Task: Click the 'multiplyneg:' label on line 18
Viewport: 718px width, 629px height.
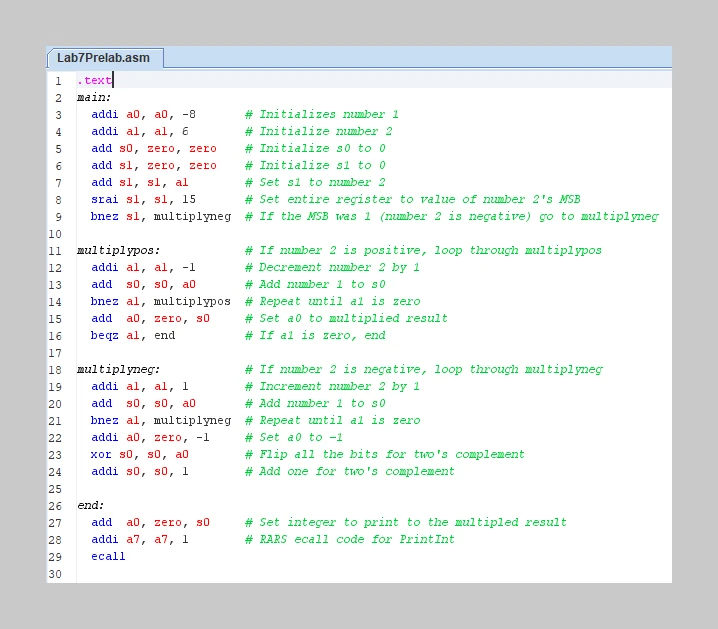Action: [119, 369]
